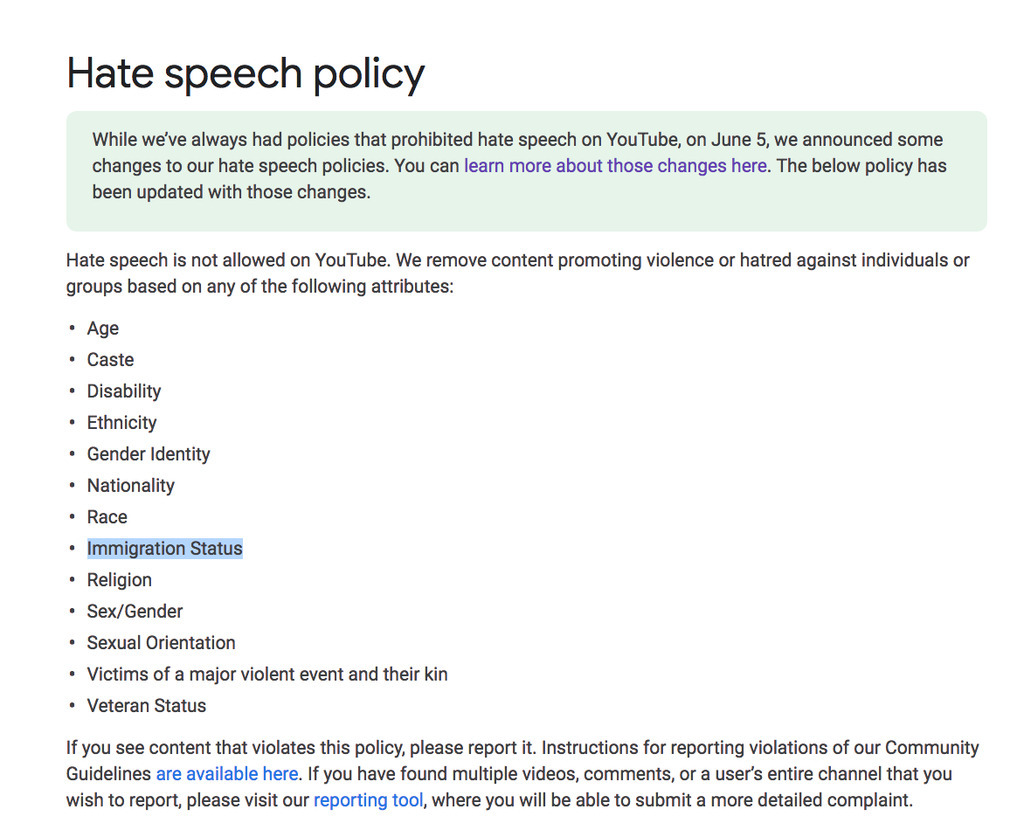
Task: Click the "Nationality" list item
Action: coord(131,486)
